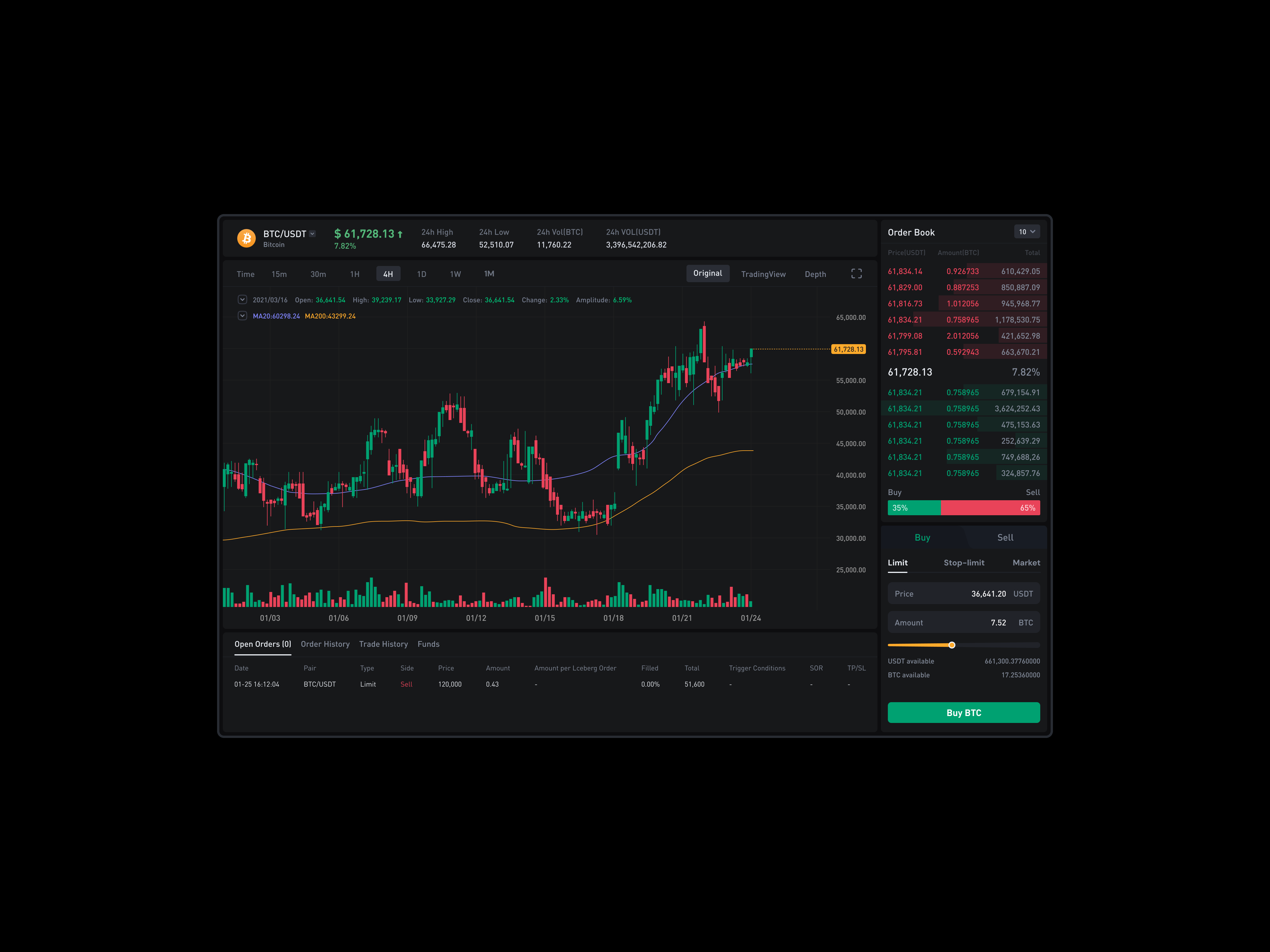Switch chart to TradingView mode
1270x952 pixels.
pyautogui.click(x=764, y=274)
